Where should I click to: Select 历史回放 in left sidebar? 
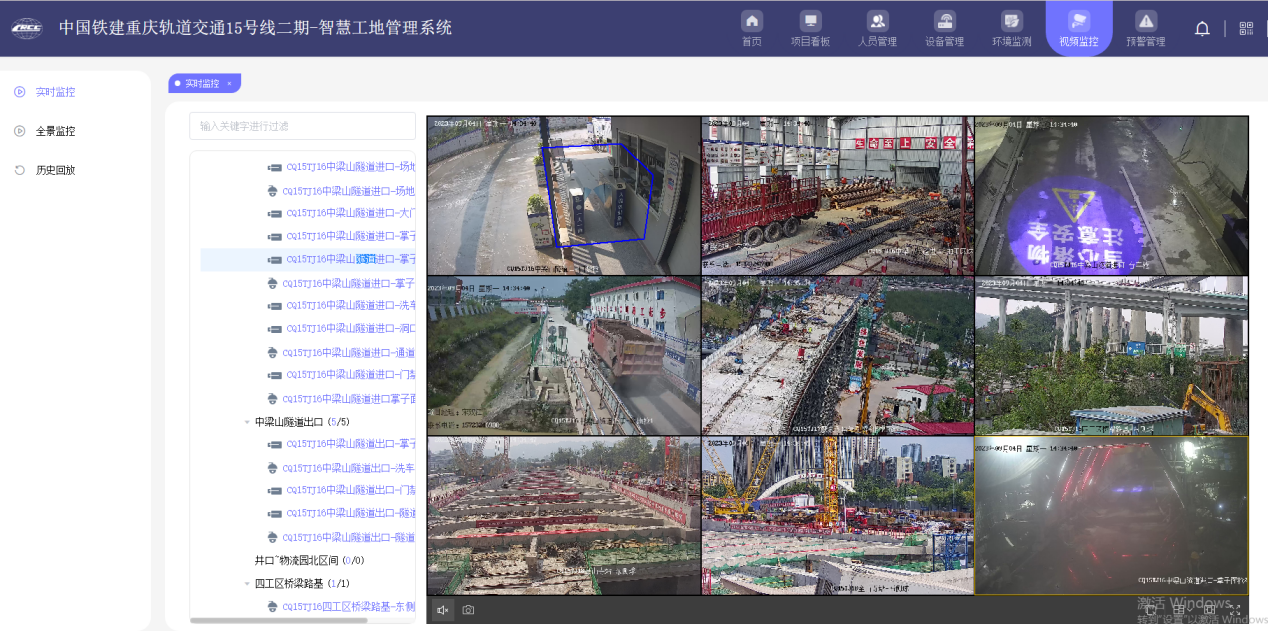pos(55,170)
